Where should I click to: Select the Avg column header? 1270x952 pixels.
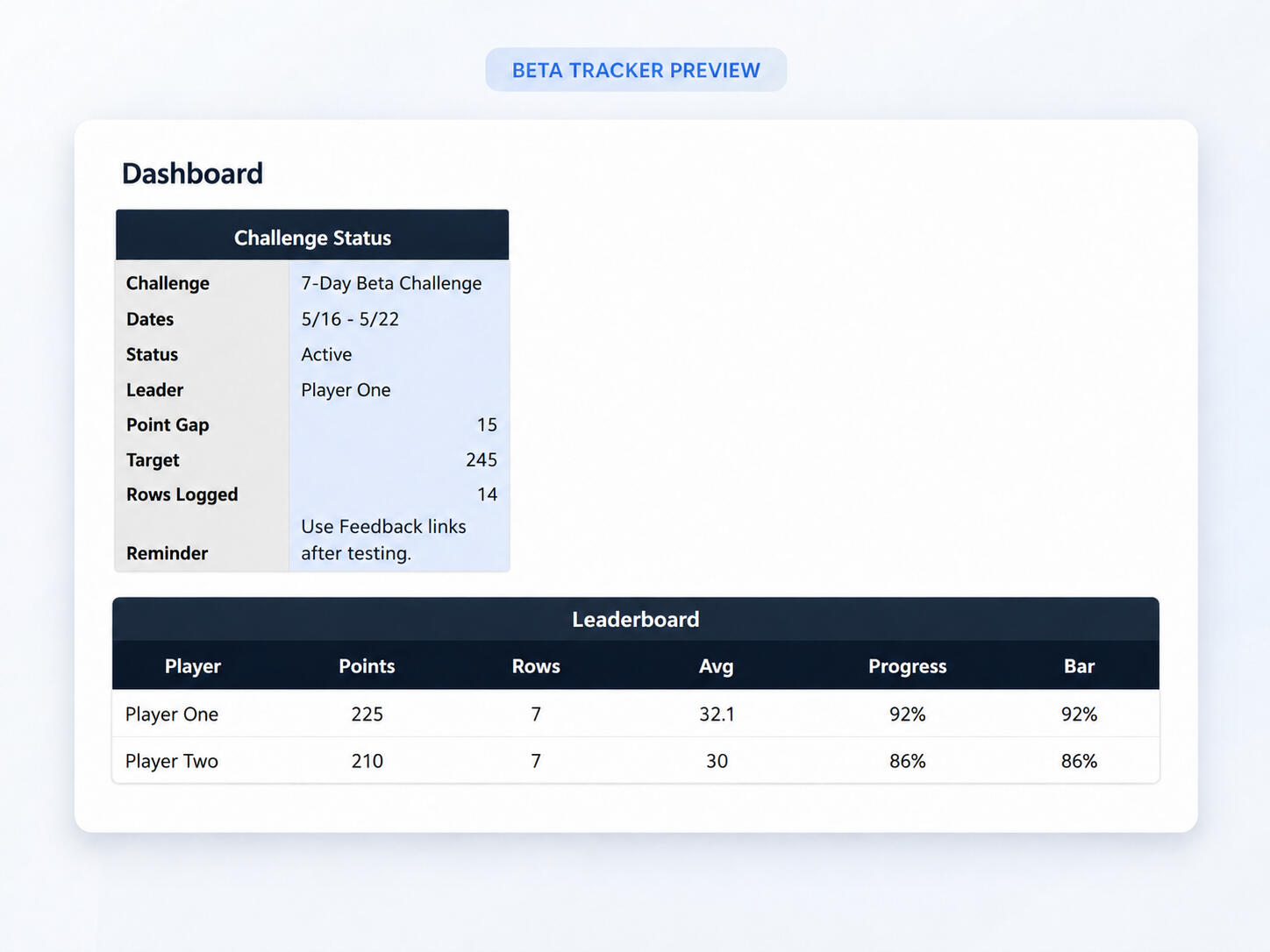tap(717, 666)
